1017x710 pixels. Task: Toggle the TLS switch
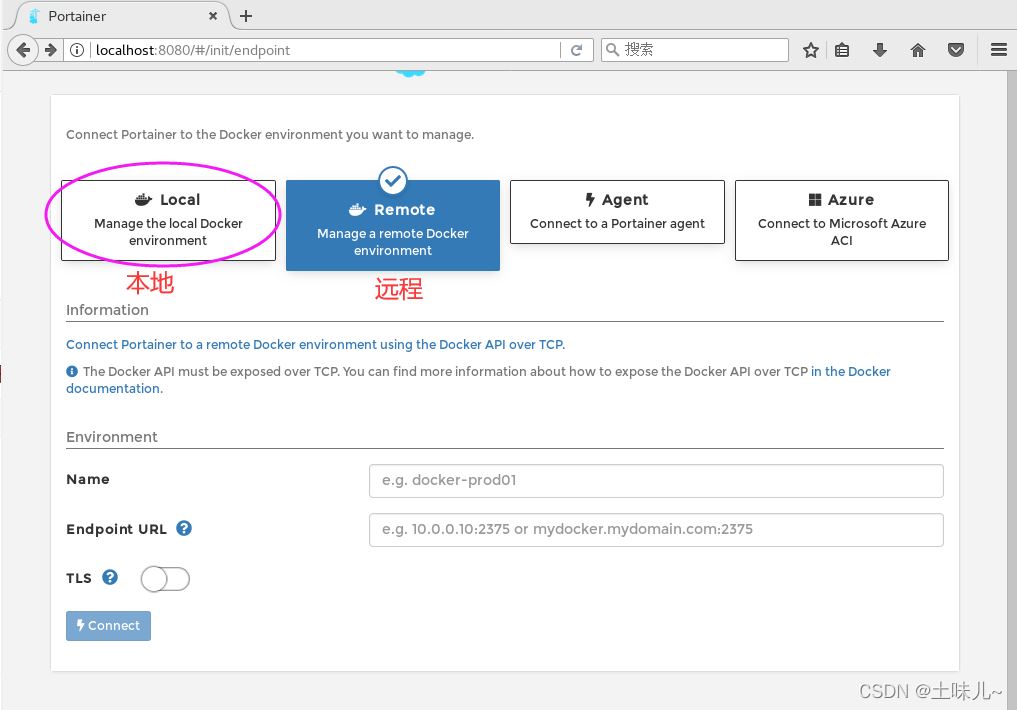tap(165, 579)
